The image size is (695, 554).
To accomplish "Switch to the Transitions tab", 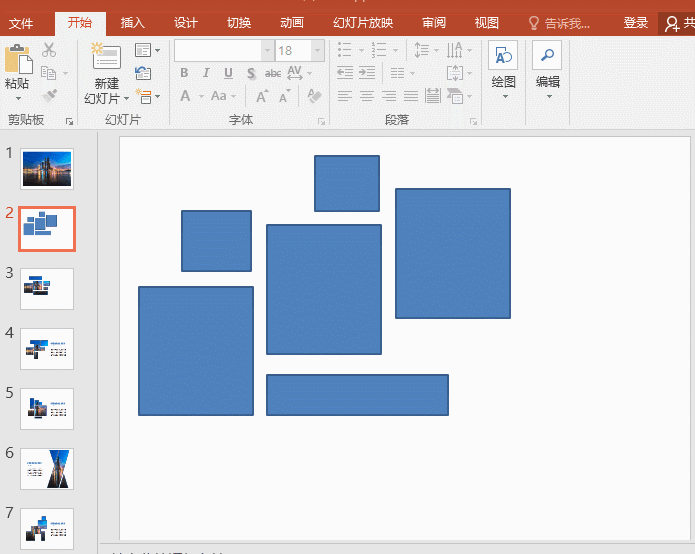I will coord(239,23).
